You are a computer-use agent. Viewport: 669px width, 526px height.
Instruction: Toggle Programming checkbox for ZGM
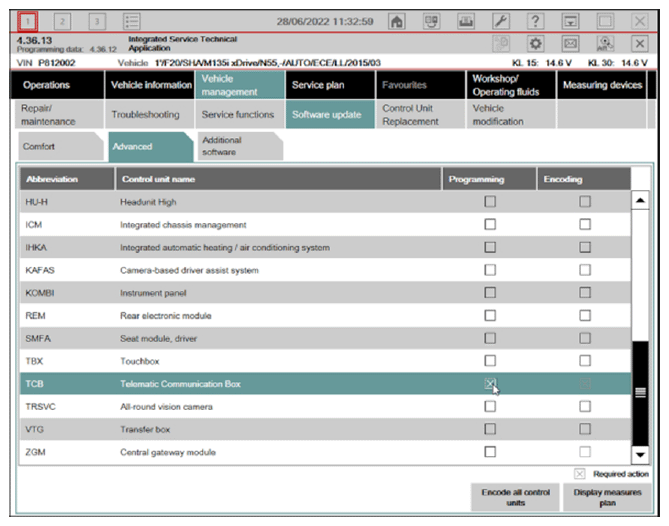coord(490,452)
